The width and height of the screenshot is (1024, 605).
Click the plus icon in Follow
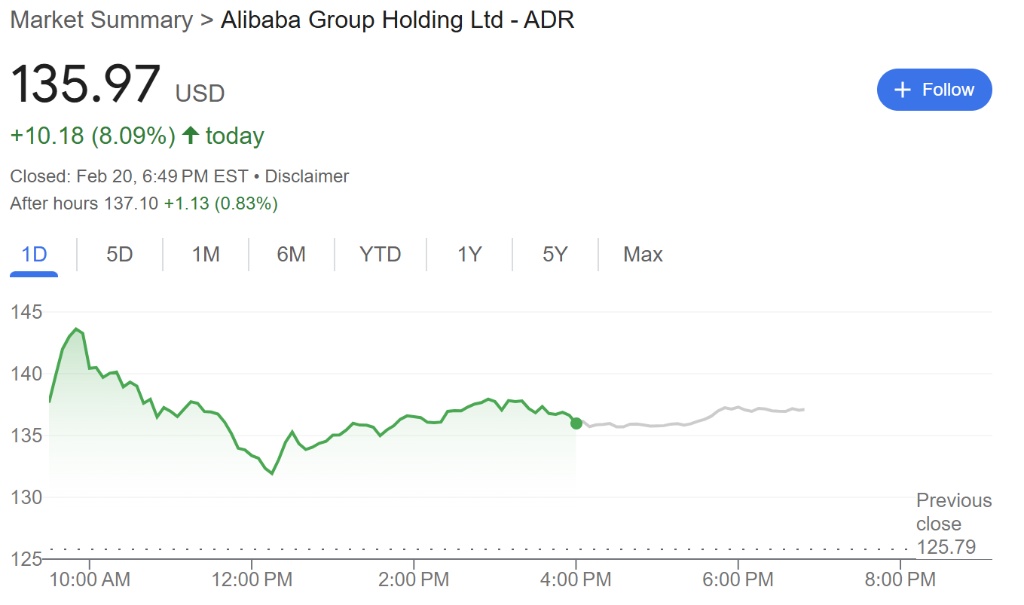coord(902,90)
